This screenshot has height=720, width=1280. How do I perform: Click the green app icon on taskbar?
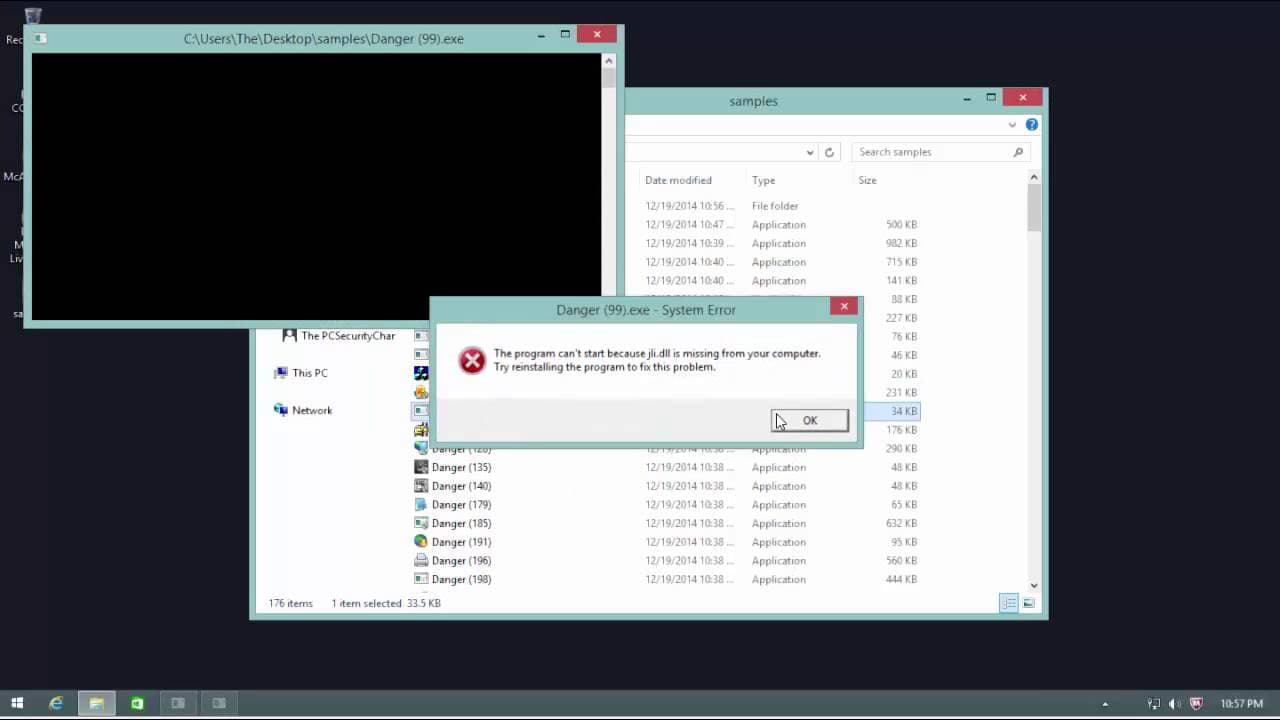[137, 703]
